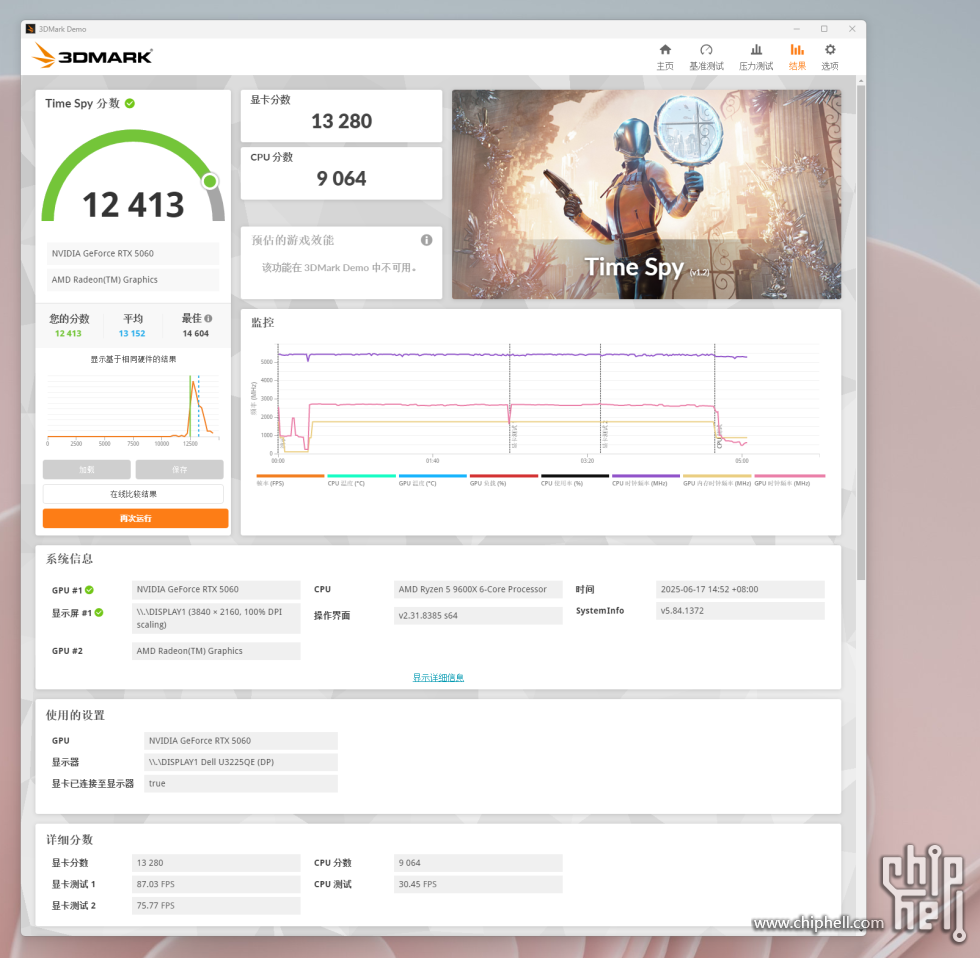The width and height of the screenshot is (980, 958).
Task: Open the Benchmarks (基准测试) gauge icon
Action: coord(706,50)
